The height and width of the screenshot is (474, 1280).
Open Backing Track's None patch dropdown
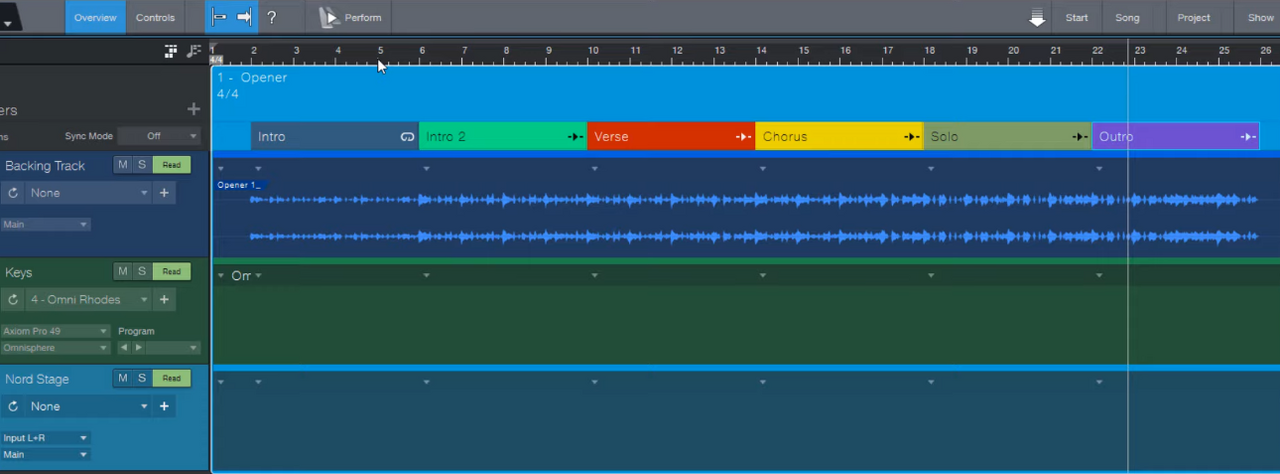click(x=88, y=193)
